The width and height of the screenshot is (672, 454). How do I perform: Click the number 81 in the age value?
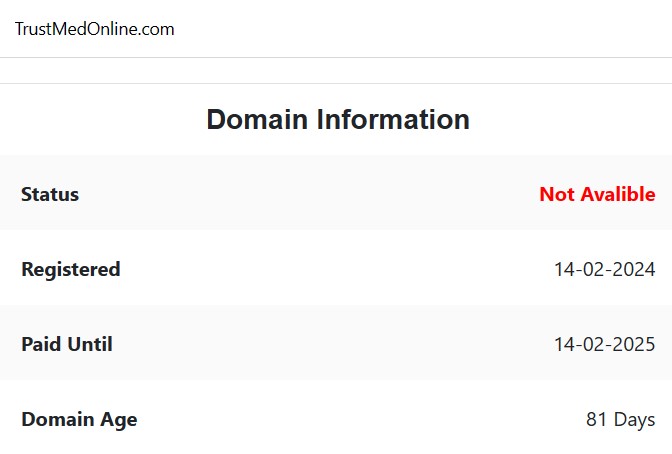click(596, 419)
